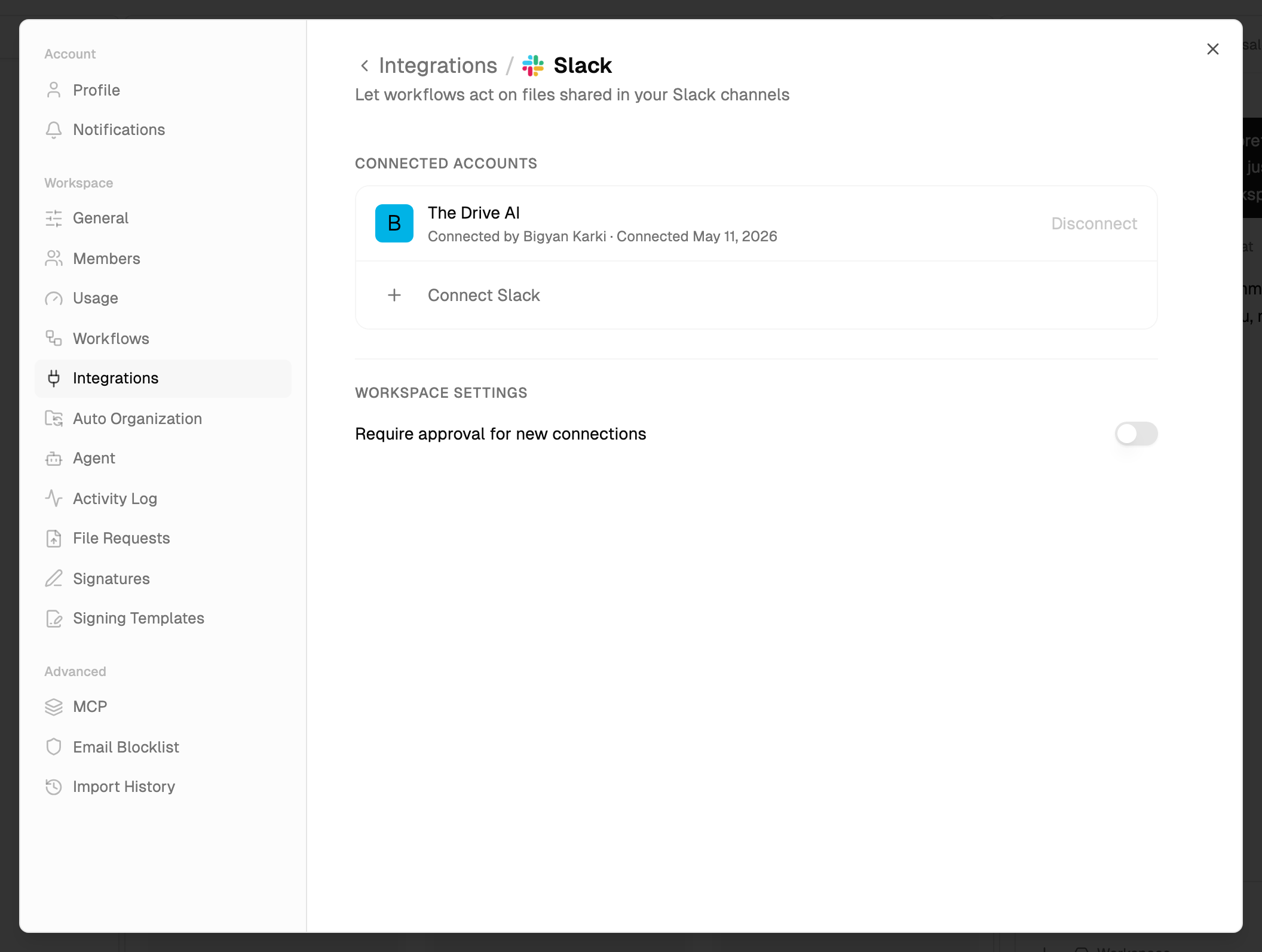Open the Import History page
This screenshot has width=1262, height=952.
point(163,787)
